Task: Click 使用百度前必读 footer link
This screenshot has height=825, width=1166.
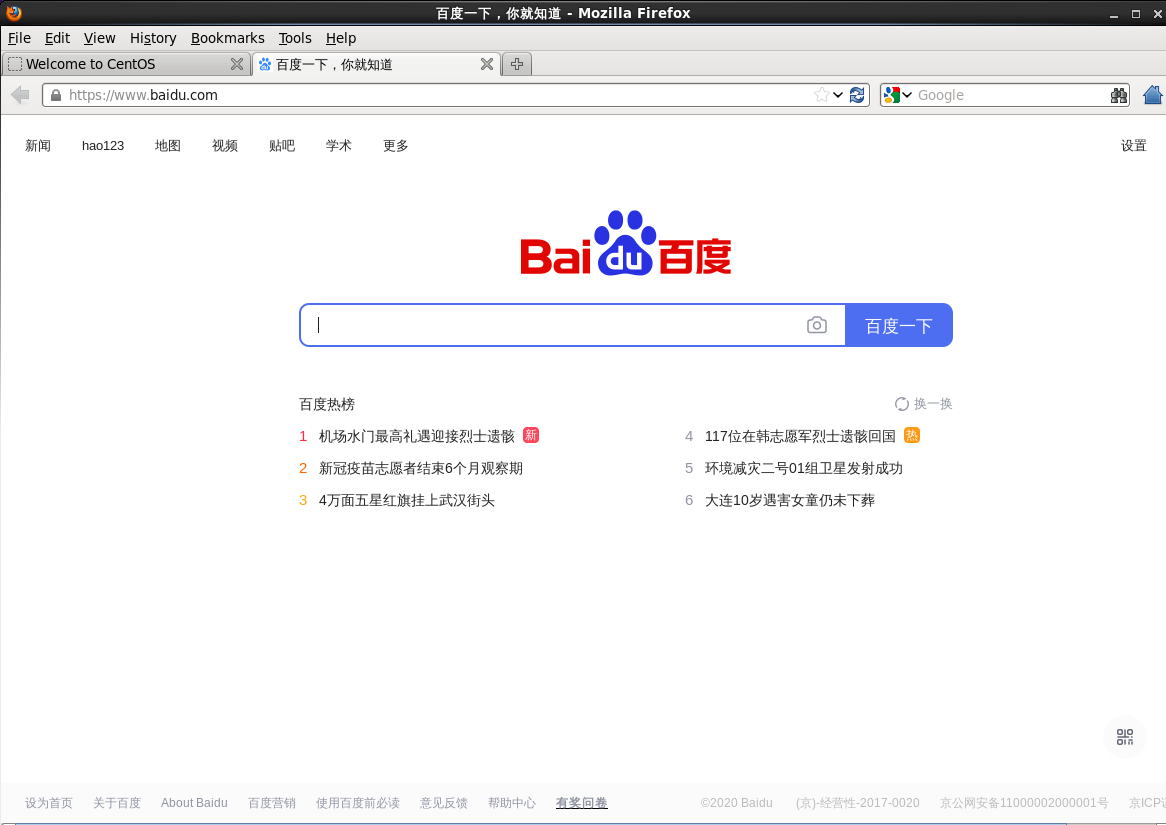Action: click(358, 803)
